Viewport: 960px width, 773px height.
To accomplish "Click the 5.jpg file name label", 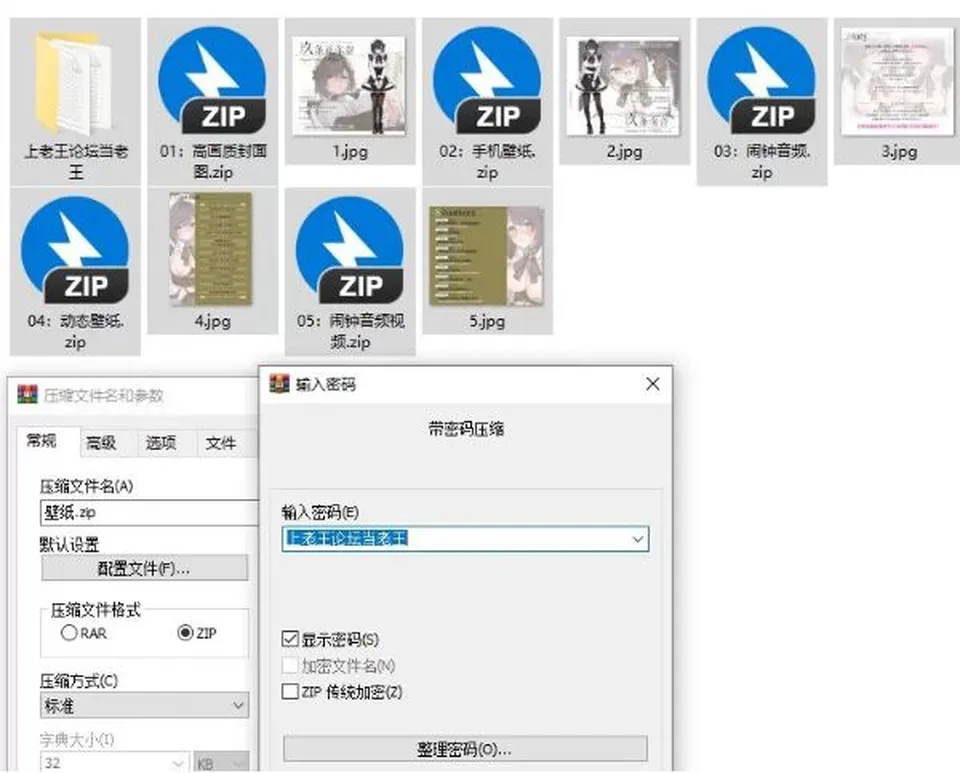I will click(x=487, y=321).
